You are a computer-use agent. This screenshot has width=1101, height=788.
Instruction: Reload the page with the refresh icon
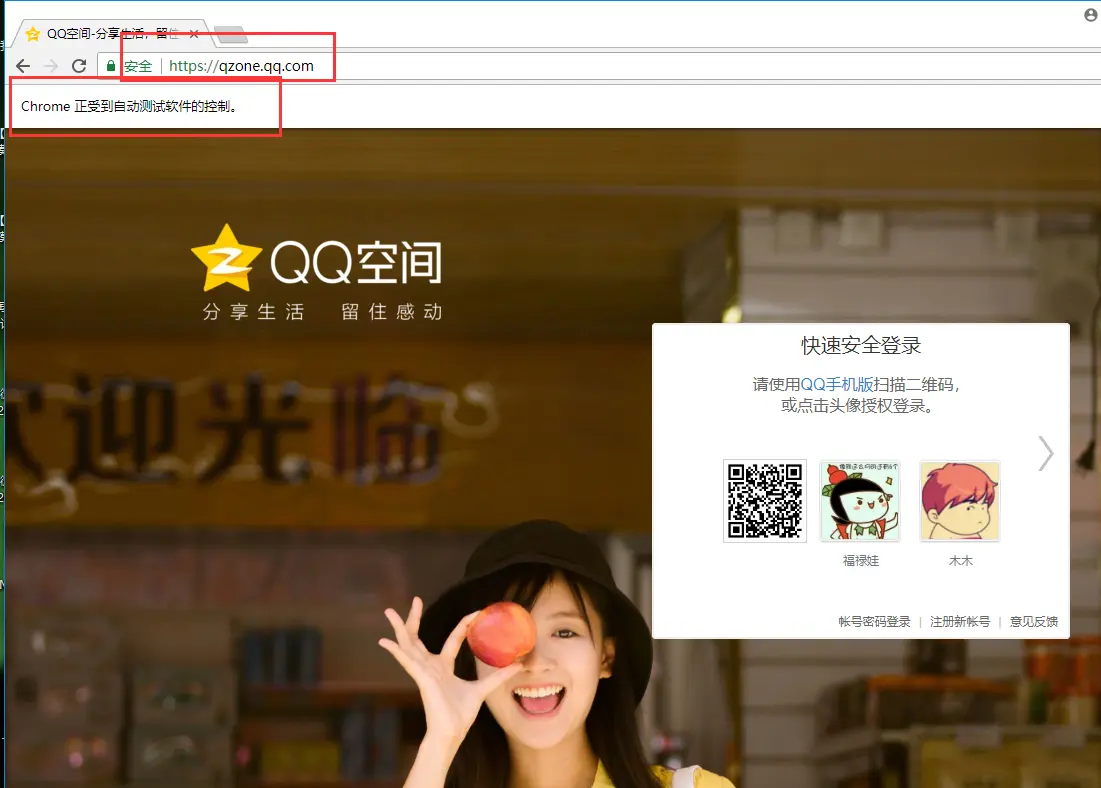coord(79,66)
